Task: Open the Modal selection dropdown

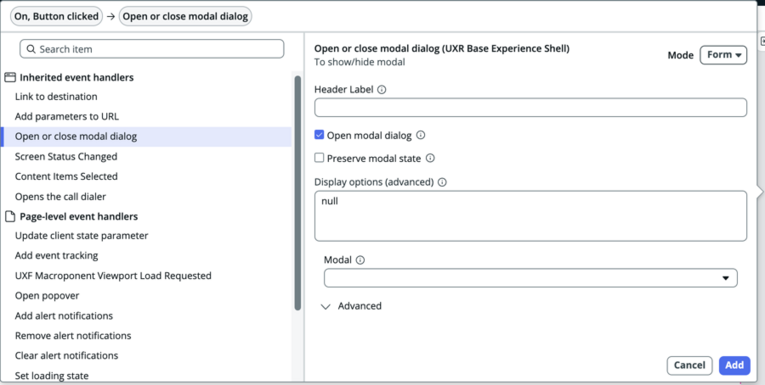Action: 530,278
